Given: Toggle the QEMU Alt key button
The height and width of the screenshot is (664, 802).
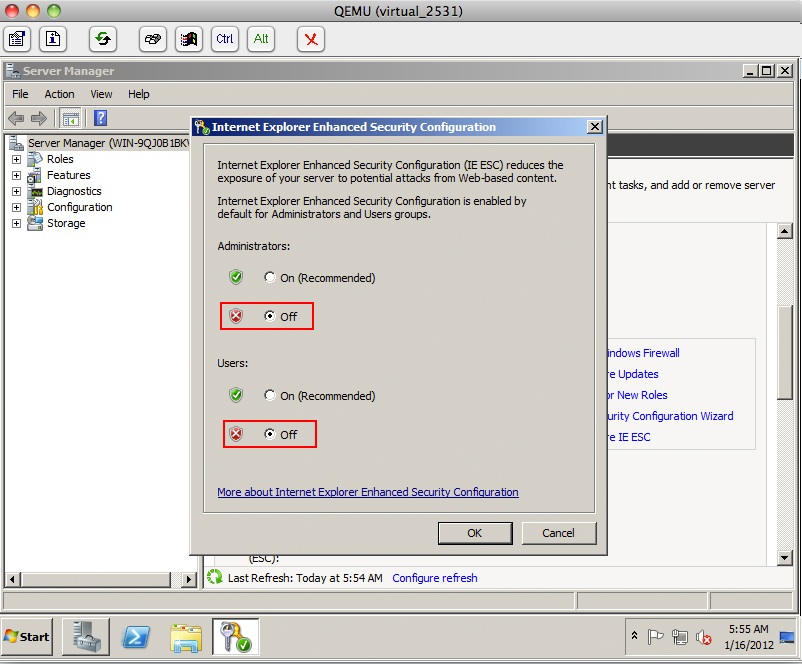Looking at the screenshot, I should [261, 39].
